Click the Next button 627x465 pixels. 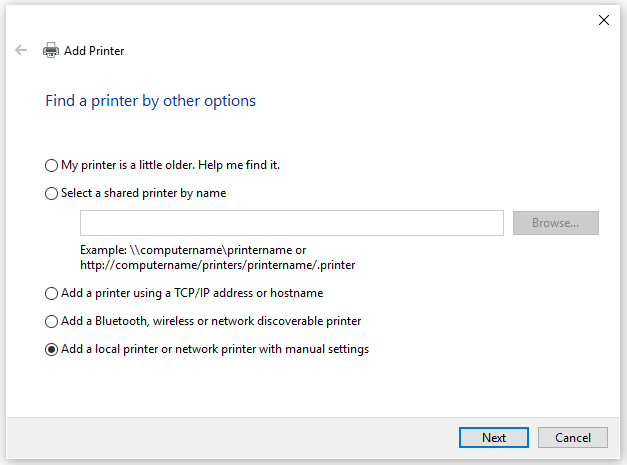493,437
